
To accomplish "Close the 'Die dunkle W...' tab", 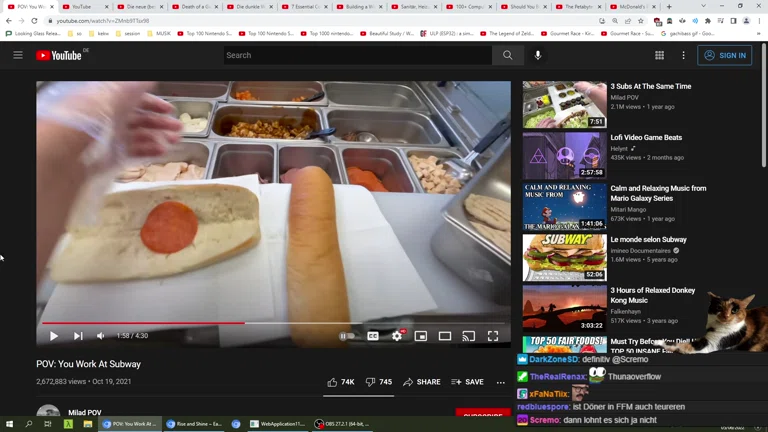I will pyautogui.click(x=271, y=7).
